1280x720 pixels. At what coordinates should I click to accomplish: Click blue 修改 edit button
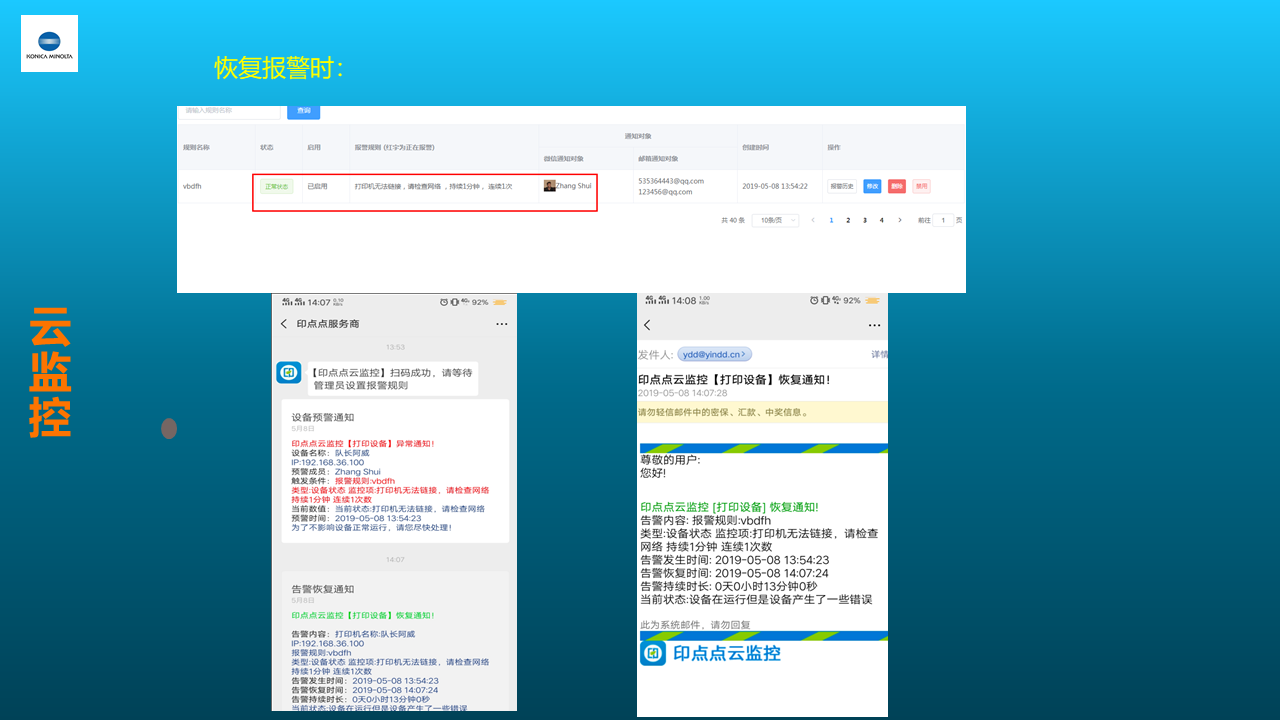[872, 186]
